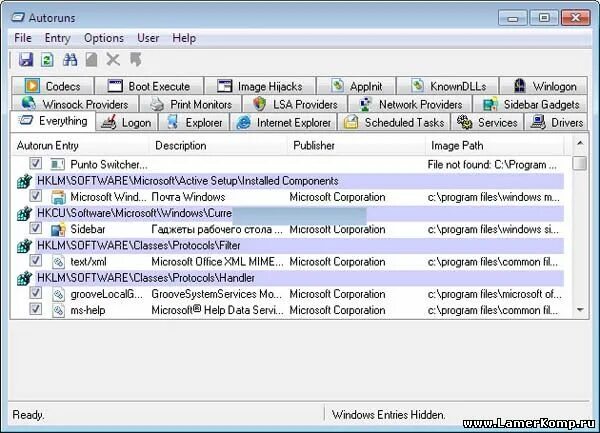Switch to the Boot Execute tab
The width and height of the screenshot is (600, 433).
[x=149, y=86]
